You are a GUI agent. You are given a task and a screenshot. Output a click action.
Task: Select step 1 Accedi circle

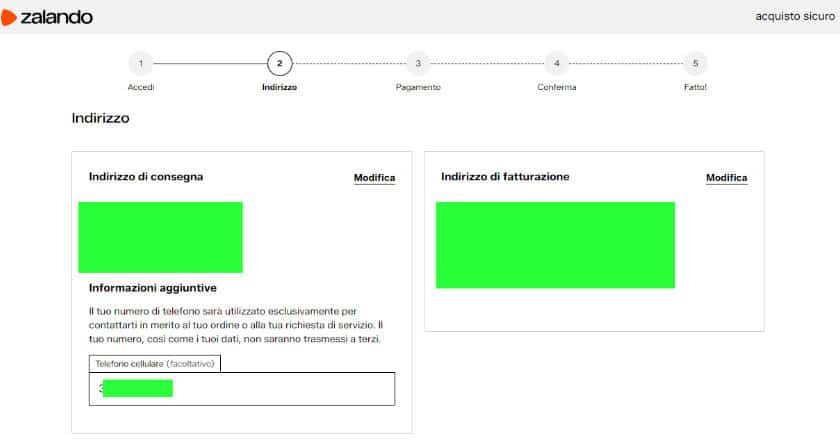141,64
